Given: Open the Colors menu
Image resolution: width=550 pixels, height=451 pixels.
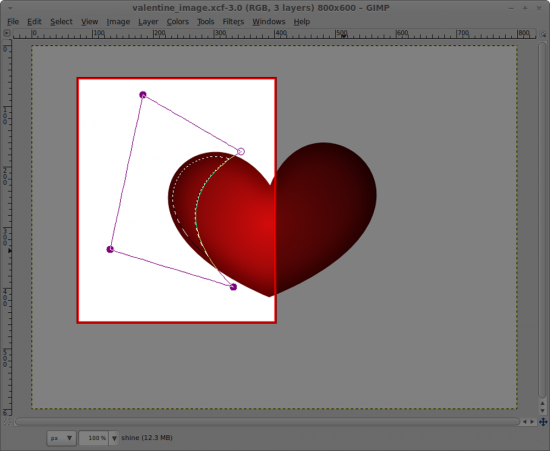Looking at the screenshot, I should [x=177, y=22].
